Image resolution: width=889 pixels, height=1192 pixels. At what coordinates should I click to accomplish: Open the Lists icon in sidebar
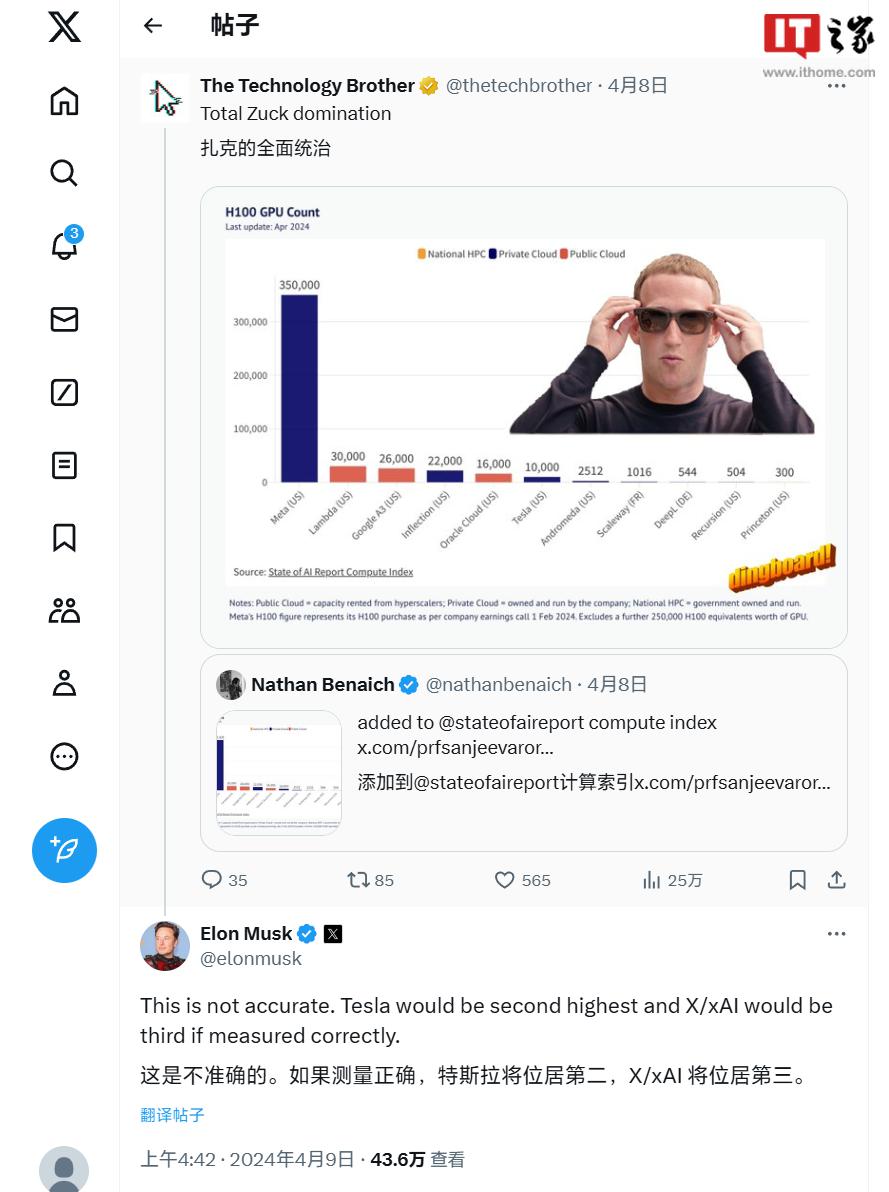coord(64,465)
